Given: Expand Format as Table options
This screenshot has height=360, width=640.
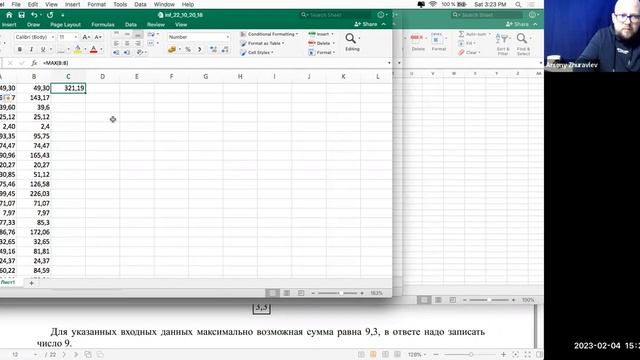Looking at the screenshot, I should (x=262, y=43).
